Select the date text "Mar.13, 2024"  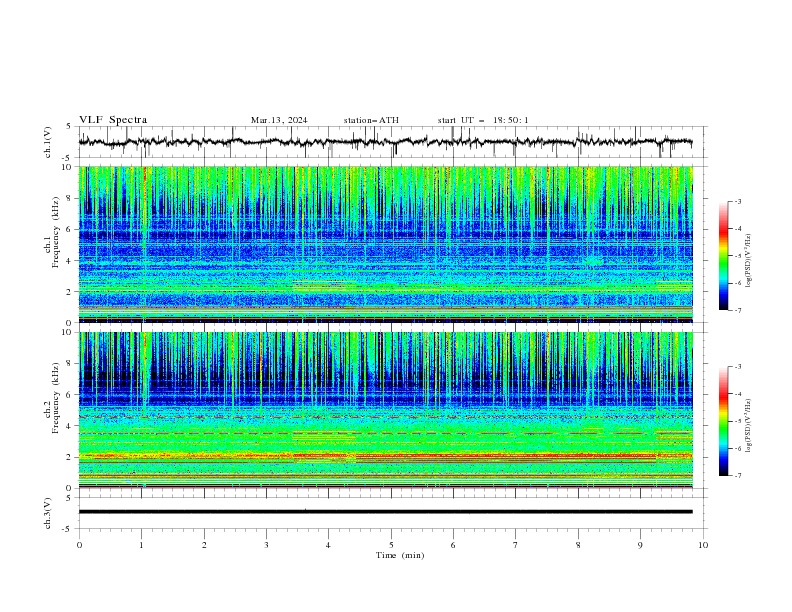(279, 120)
